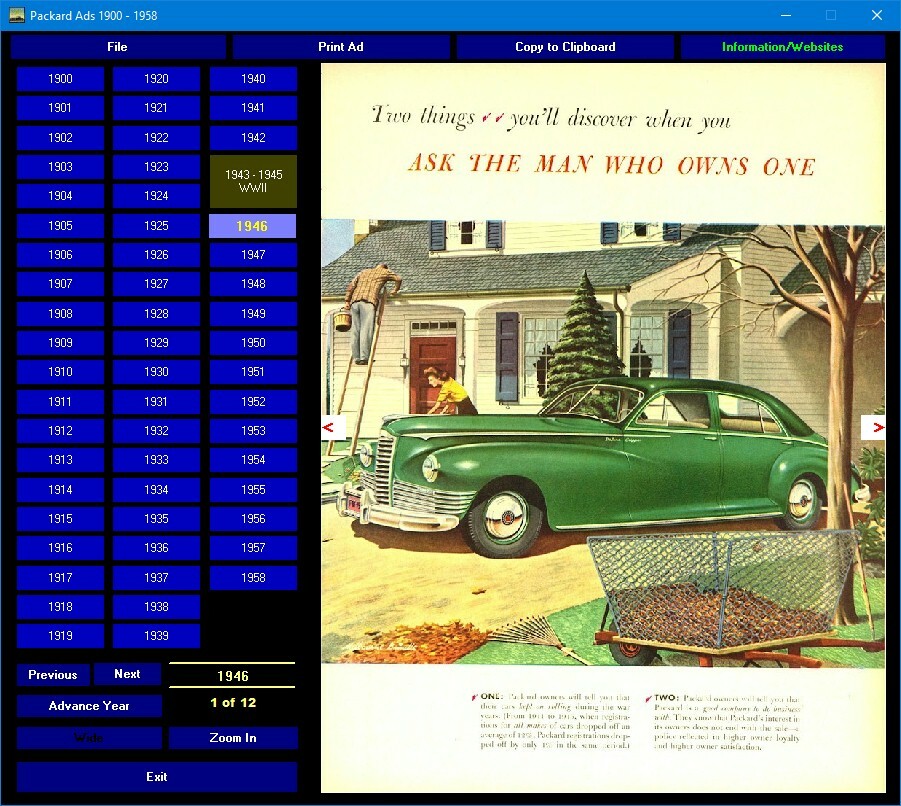
Task: Select year 1958
Action: (253, 578)
